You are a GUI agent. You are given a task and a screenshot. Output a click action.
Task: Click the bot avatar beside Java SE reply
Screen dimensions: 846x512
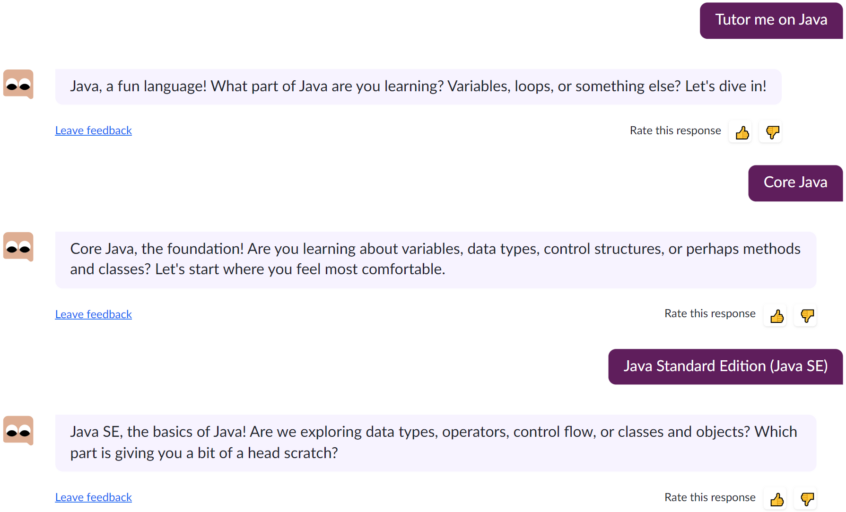tap(18, 430)
